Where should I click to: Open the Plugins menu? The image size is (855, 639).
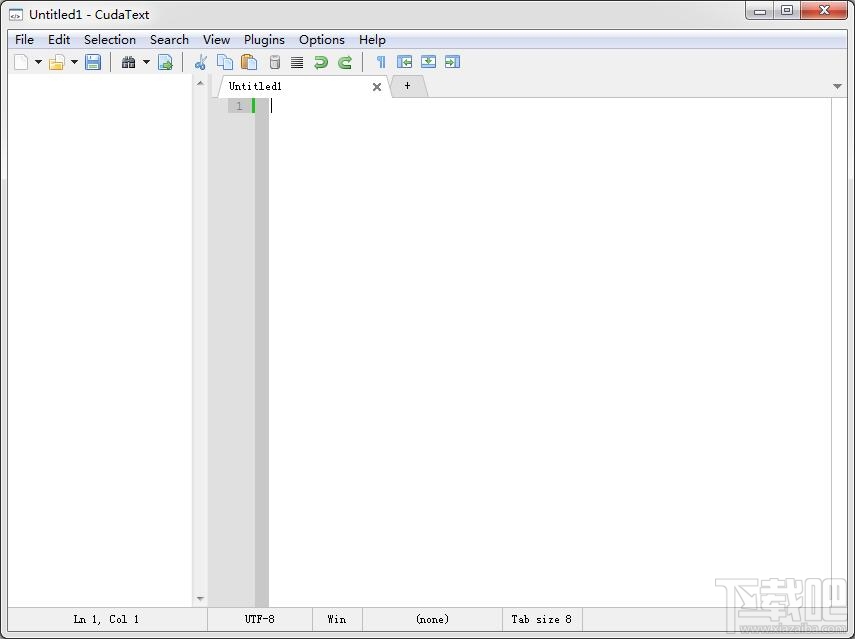264,40
